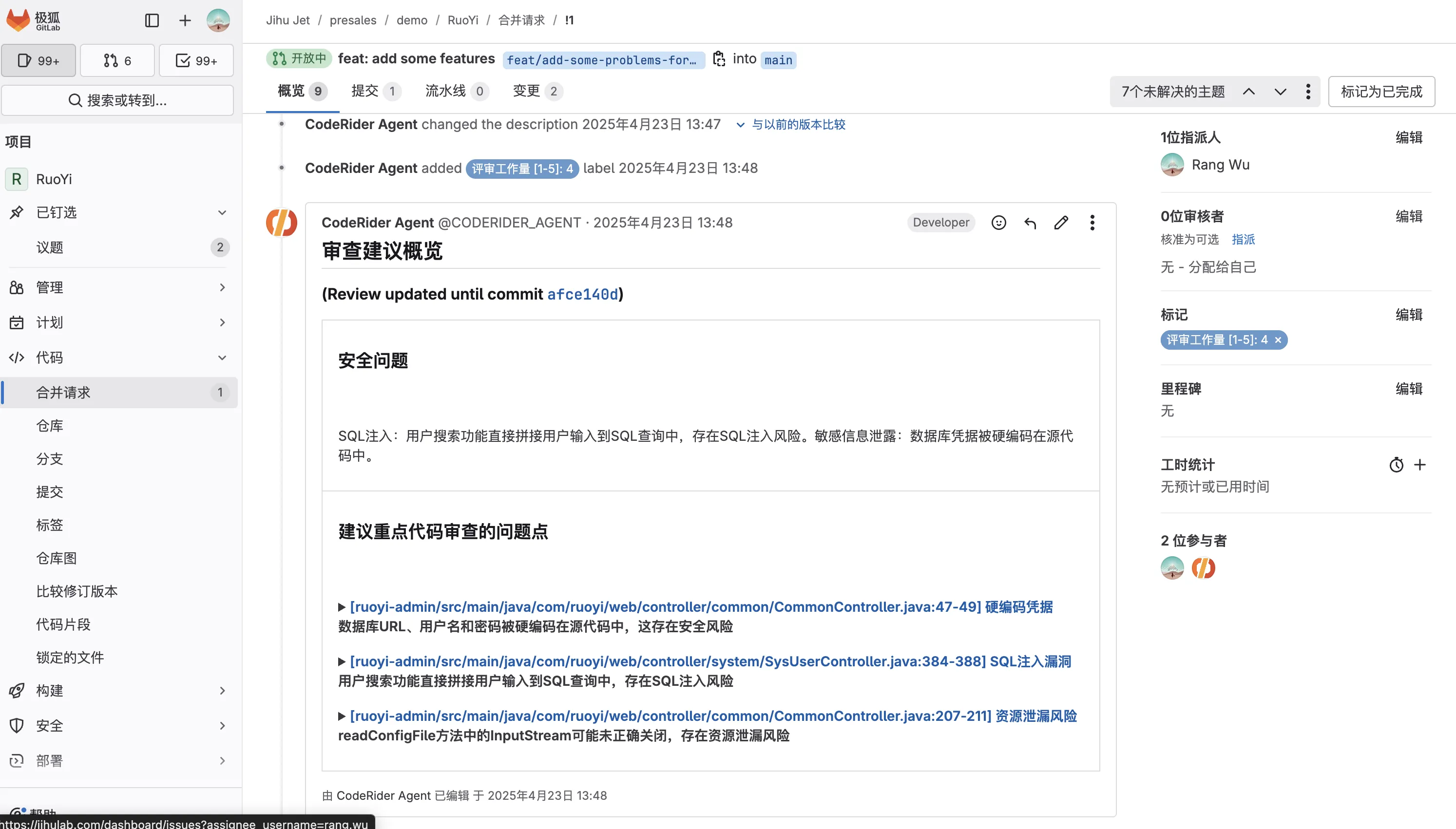Add emoji reaction to CodeRider comment
The height and width of the screenshot is (829, 1456).
[998, 223]
